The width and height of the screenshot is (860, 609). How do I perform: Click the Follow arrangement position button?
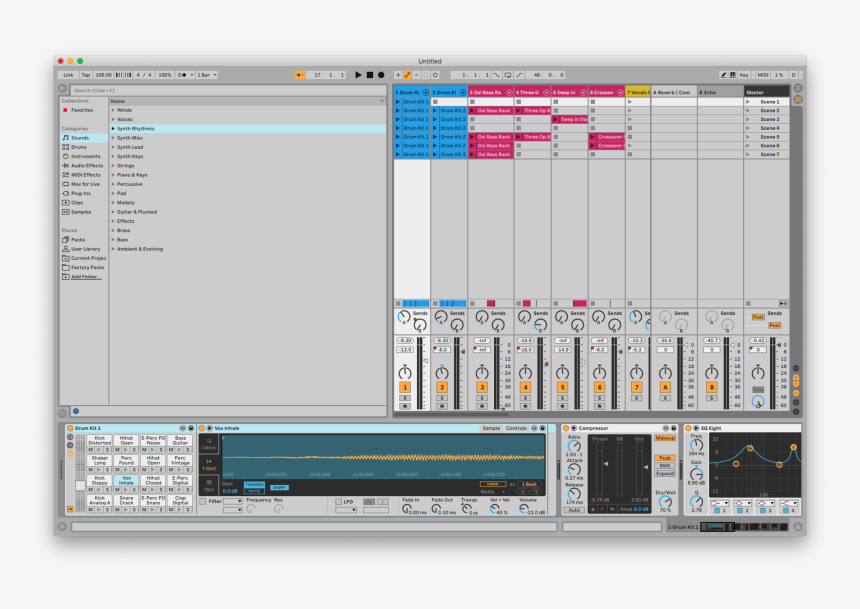299,75
